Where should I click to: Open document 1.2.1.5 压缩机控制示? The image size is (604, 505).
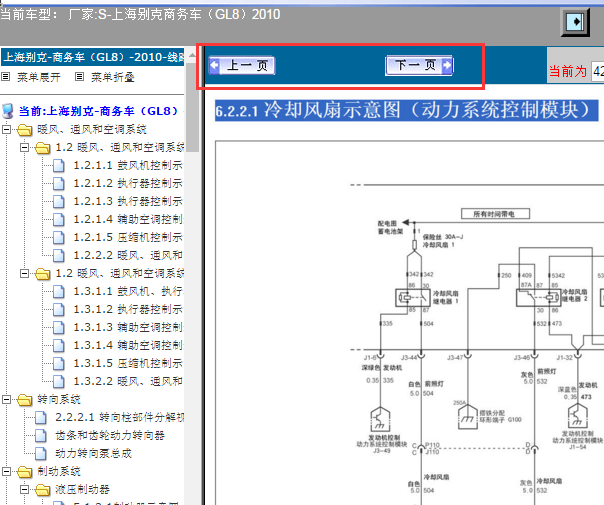[128, 237]
